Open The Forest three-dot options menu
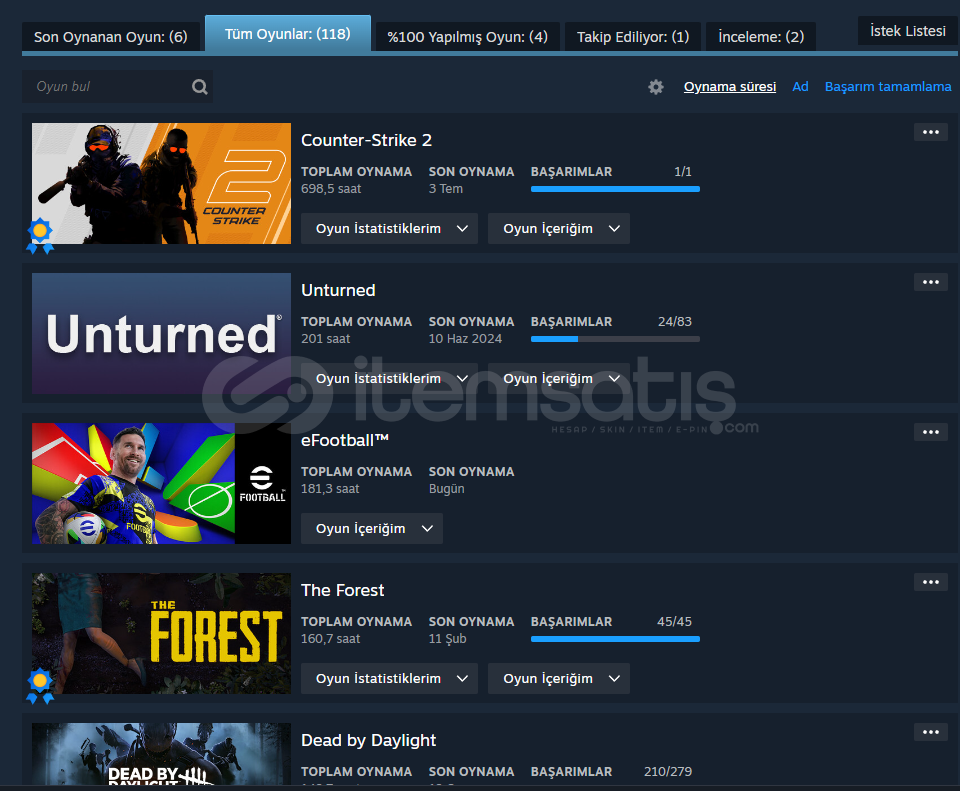This screenshot has width=960, height=791. [x=931, y=582]
